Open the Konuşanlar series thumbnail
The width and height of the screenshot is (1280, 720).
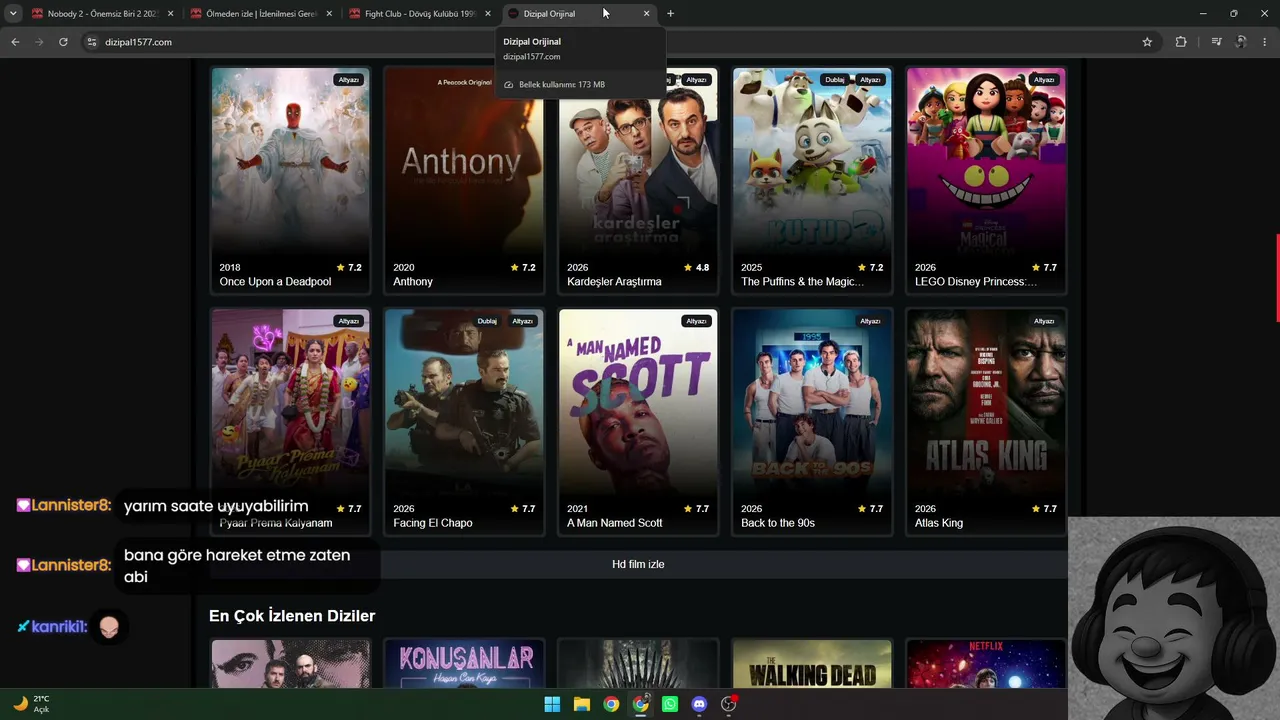[x=464, y=664]
